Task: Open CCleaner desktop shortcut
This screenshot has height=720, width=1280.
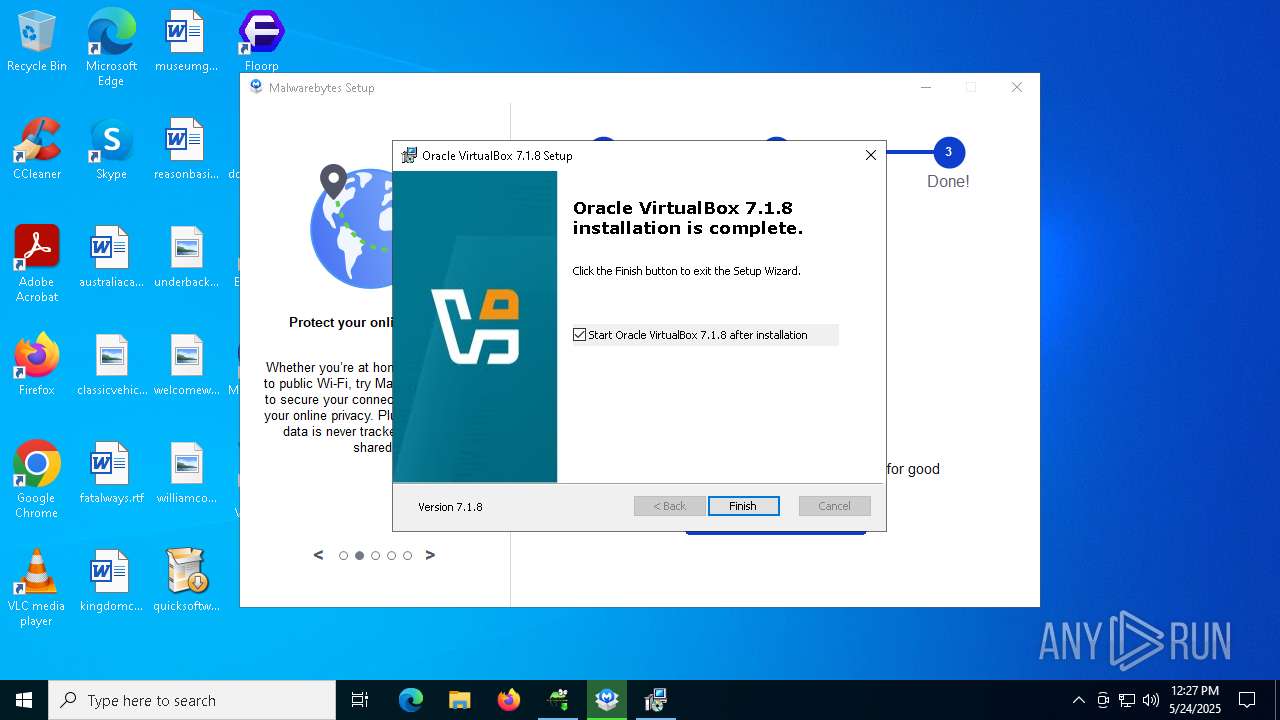Action: coord(37,149)
